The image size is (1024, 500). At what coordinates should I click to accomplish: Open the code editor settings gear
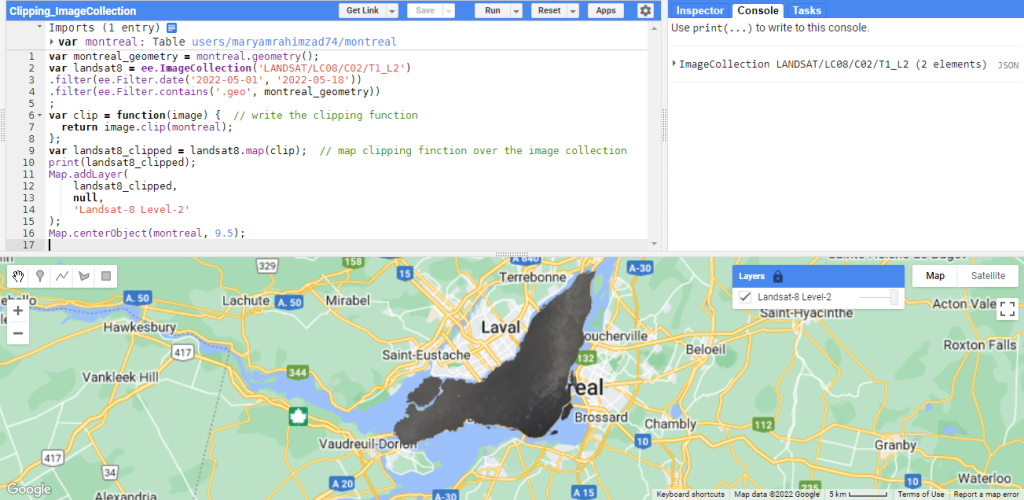[645, 10]
